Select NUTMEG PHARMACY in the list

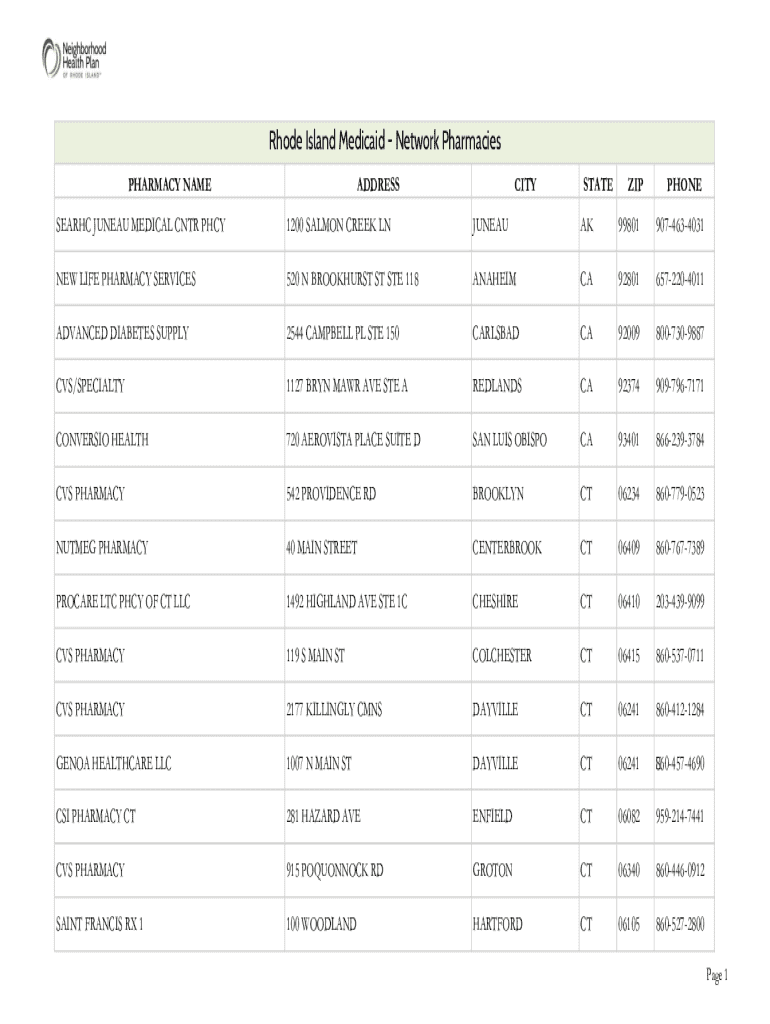coord(102,548)
